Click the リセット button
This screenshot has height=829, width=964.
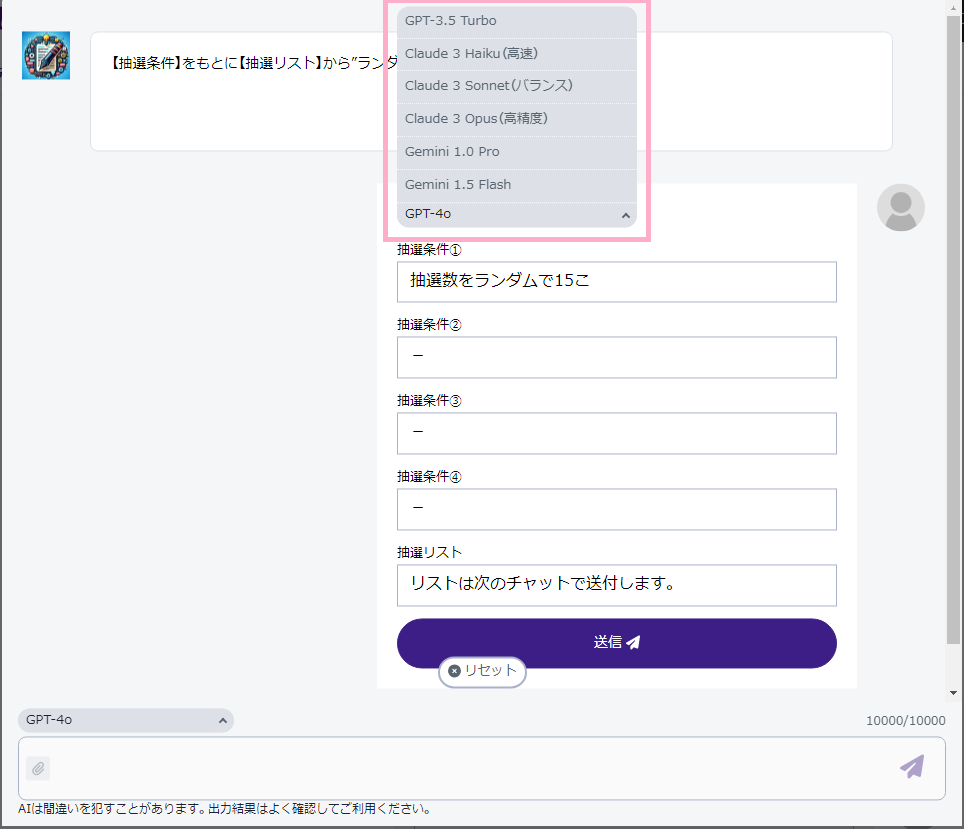point(482,672)
